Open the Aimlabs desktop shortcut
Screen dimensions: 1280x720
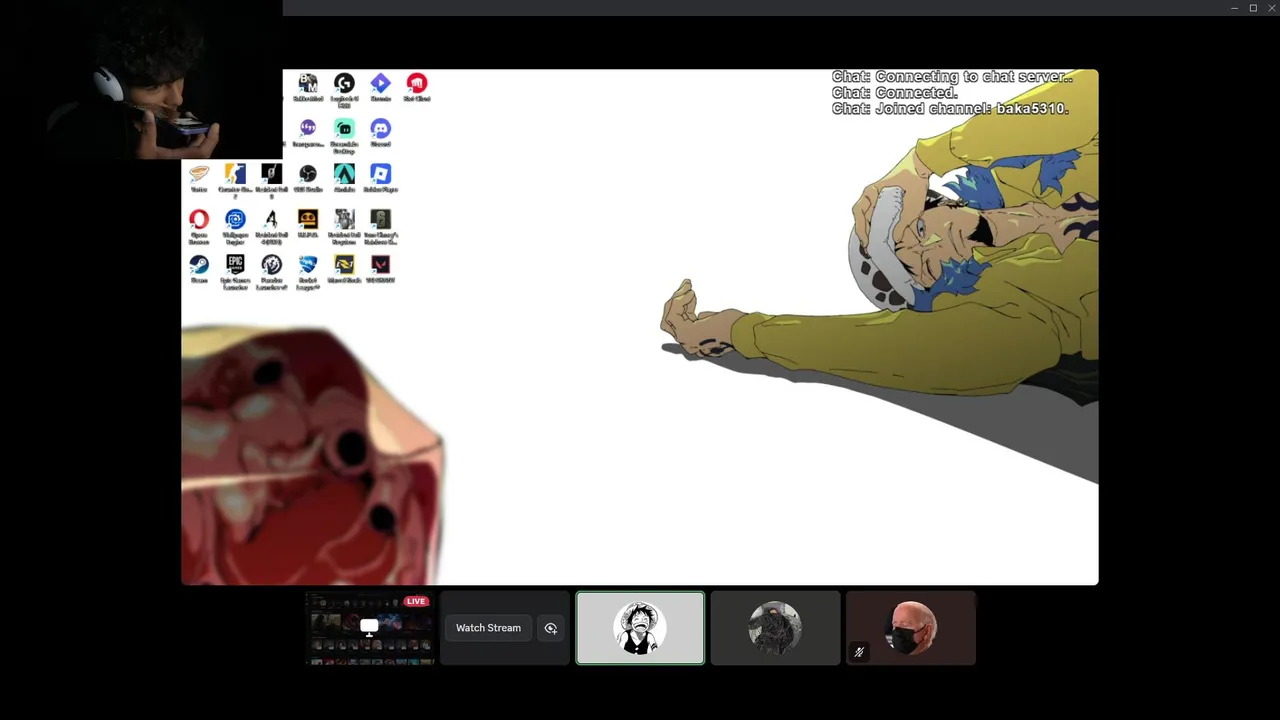344,178
